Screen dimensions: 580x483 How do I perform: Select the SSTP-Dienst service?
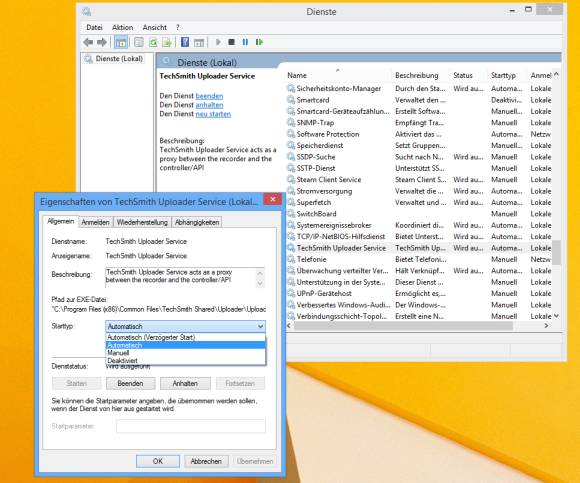pyautogui.click(x=419, y=168)
